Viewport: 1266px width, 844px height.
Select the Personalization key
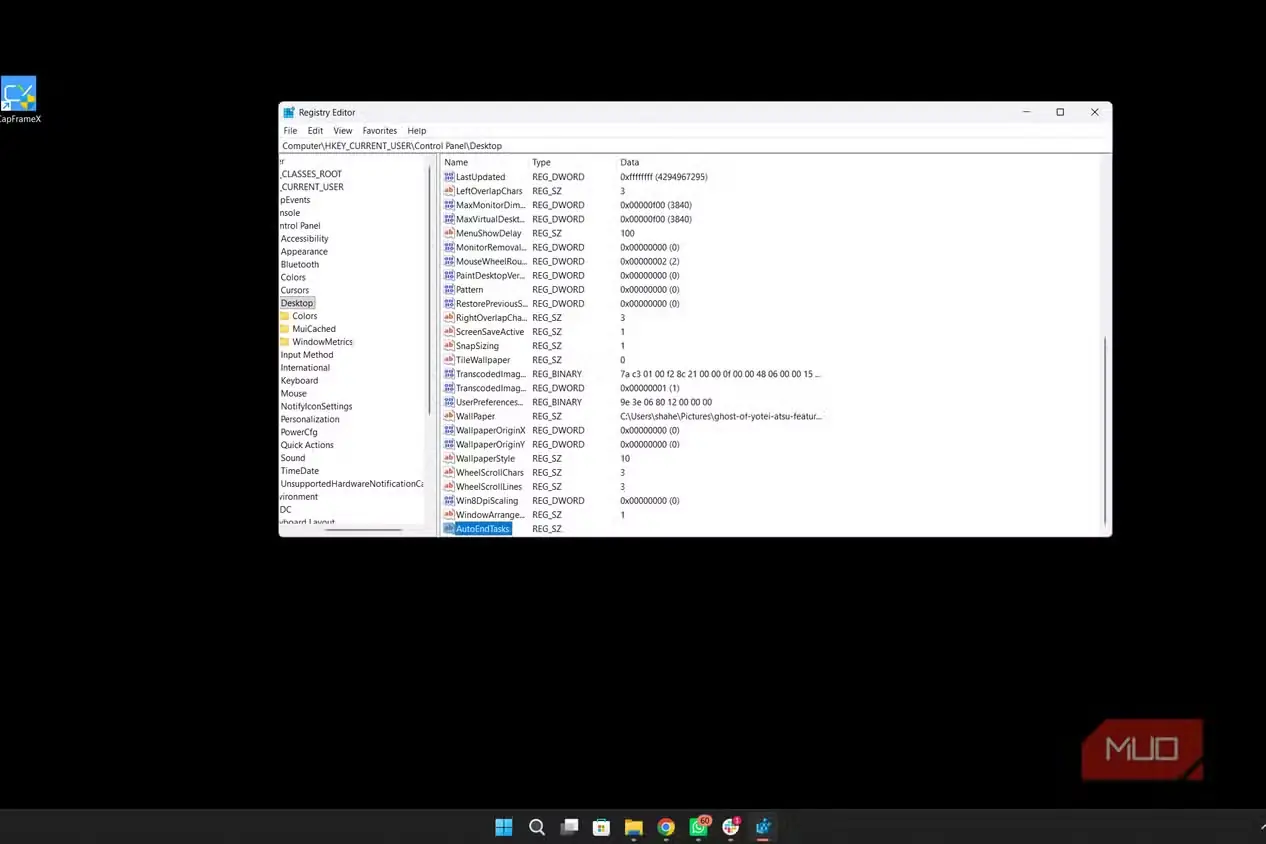[x=310, y=420]
